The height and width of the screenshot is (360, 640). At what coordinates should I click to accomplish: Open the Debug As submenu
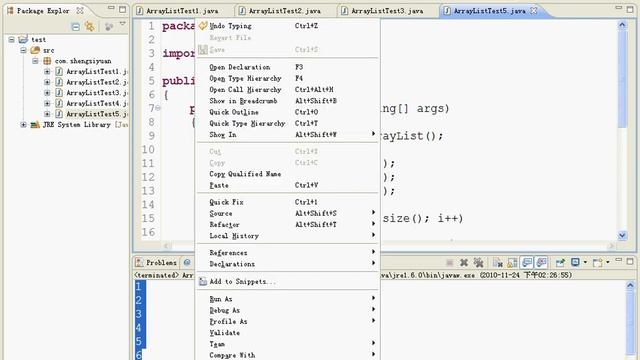point(288,310)
